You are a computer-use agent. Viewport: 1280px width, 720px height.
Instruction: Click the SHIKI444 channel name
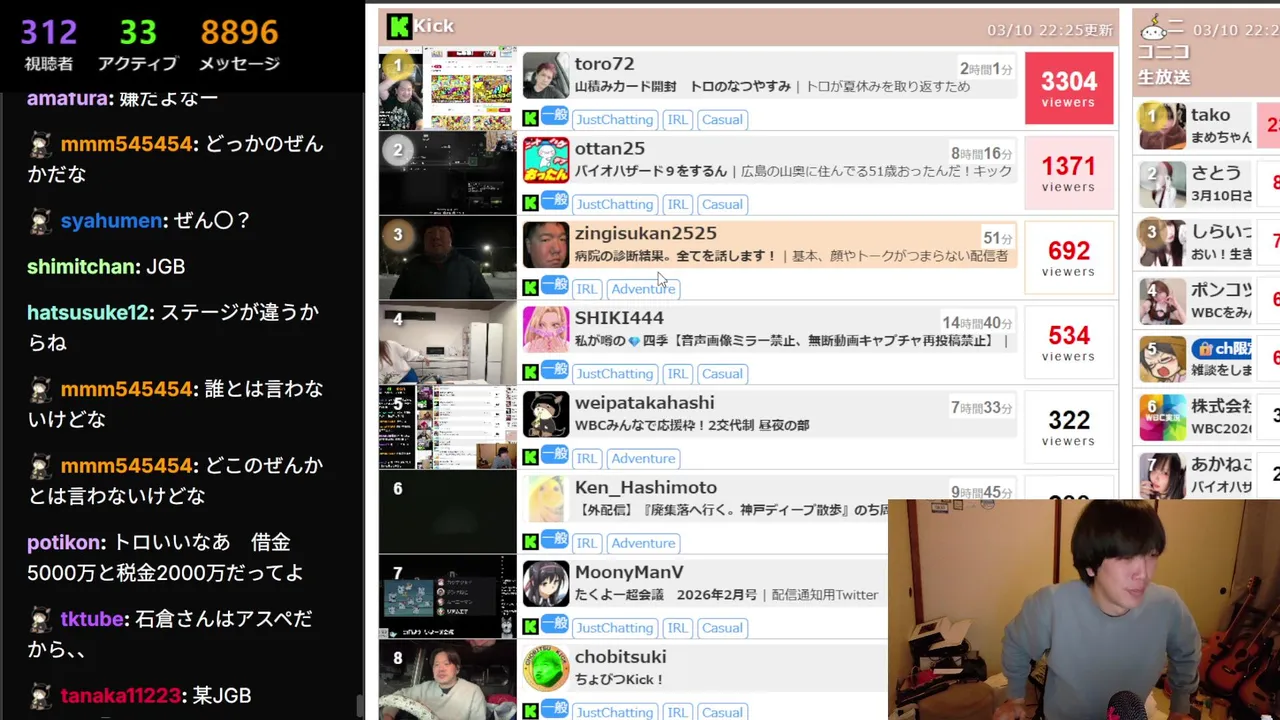click(619, 318)
